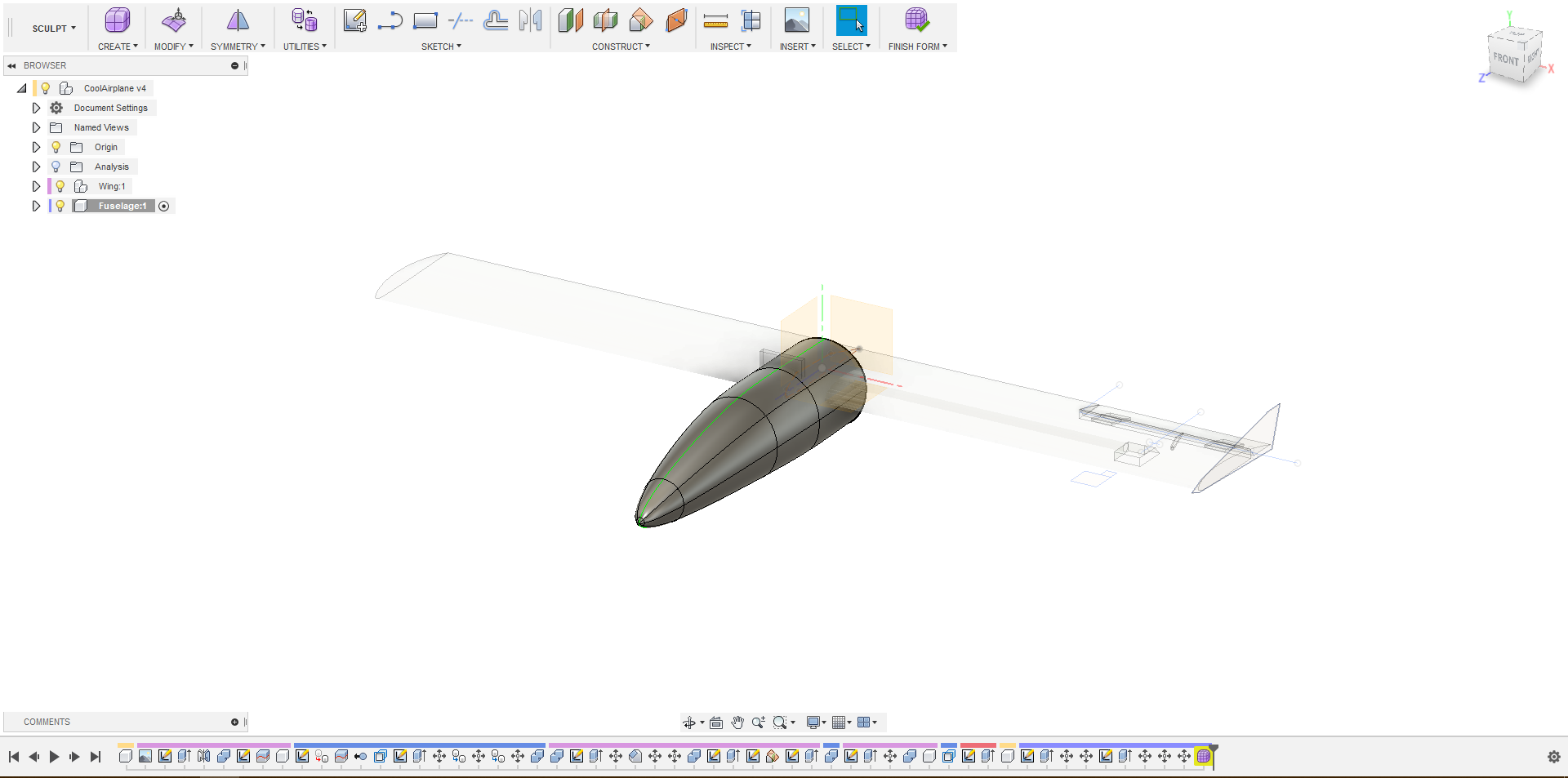Expand the Fuselage:1 component node
The width and height of the screenshot is (1568, 778).
(36, 206)
